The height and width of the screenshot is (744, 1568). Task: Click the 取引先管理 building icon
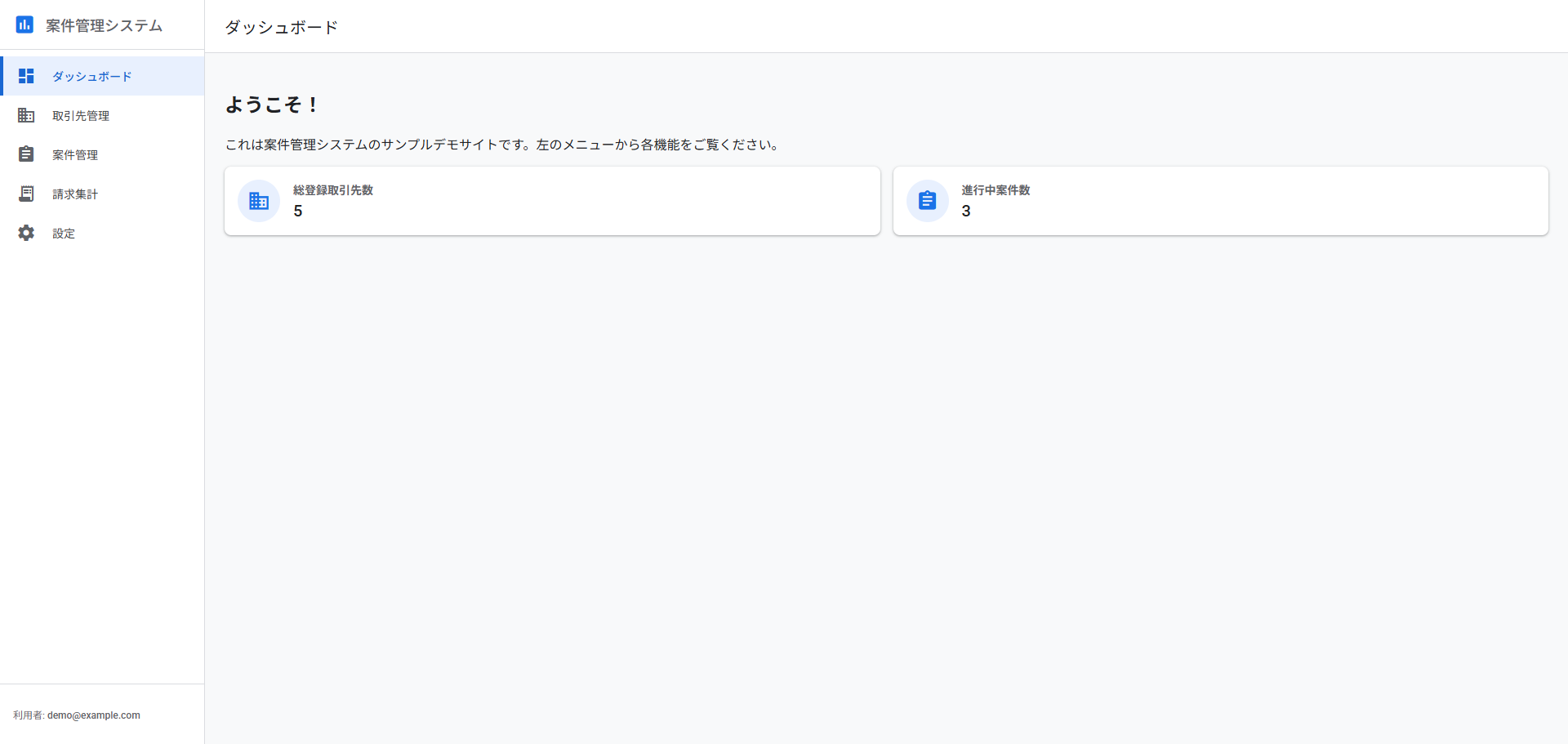coord(26,115)
